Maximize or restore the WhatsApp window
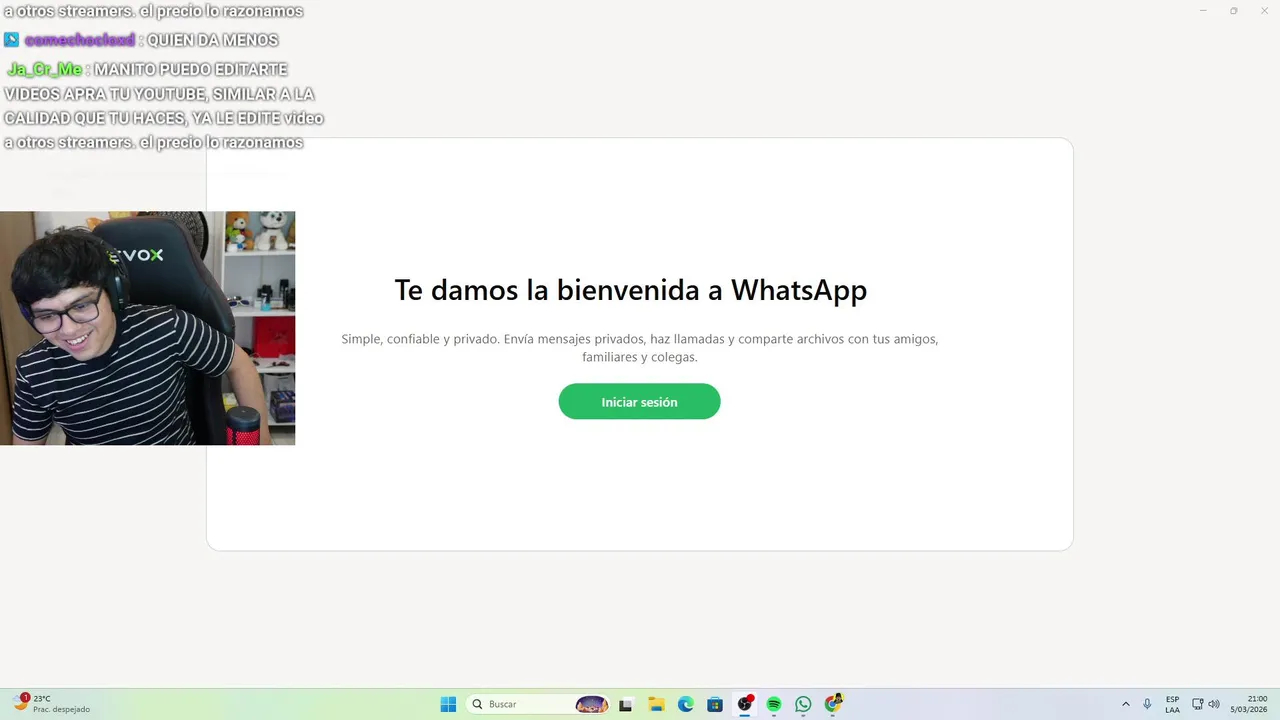1280x720 pixels. tap(1233, 11)
